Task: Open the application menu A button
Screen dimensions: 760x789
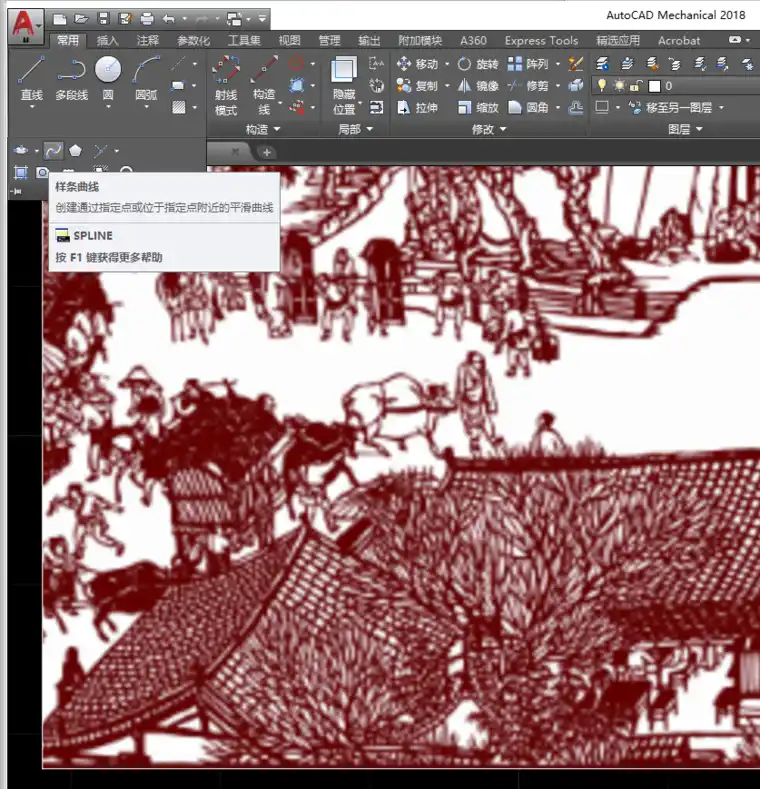Action: pyautogui.click(x=25, y=26)
